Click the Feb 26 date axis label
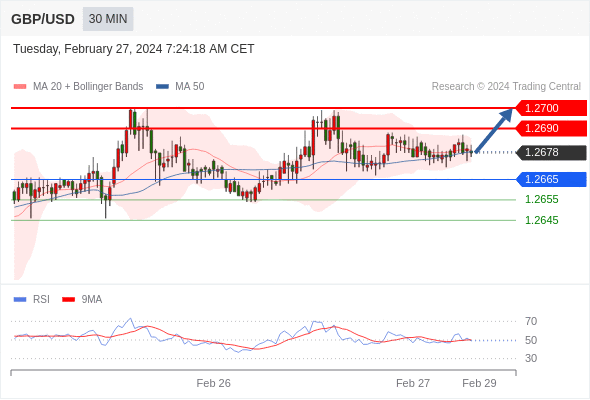 213,383
